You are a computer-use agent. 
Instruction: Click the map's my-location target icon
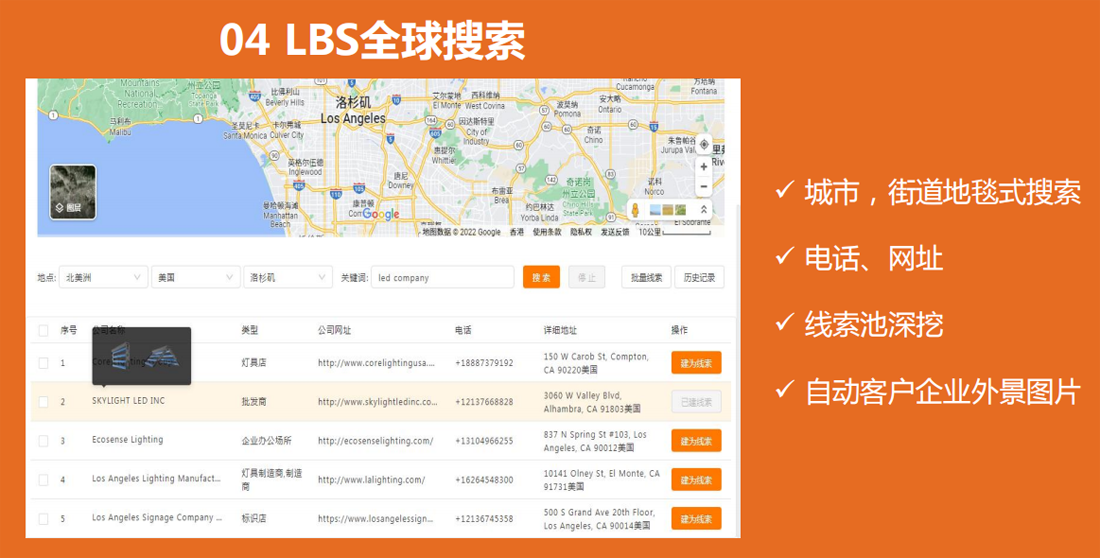coord(703,145)
